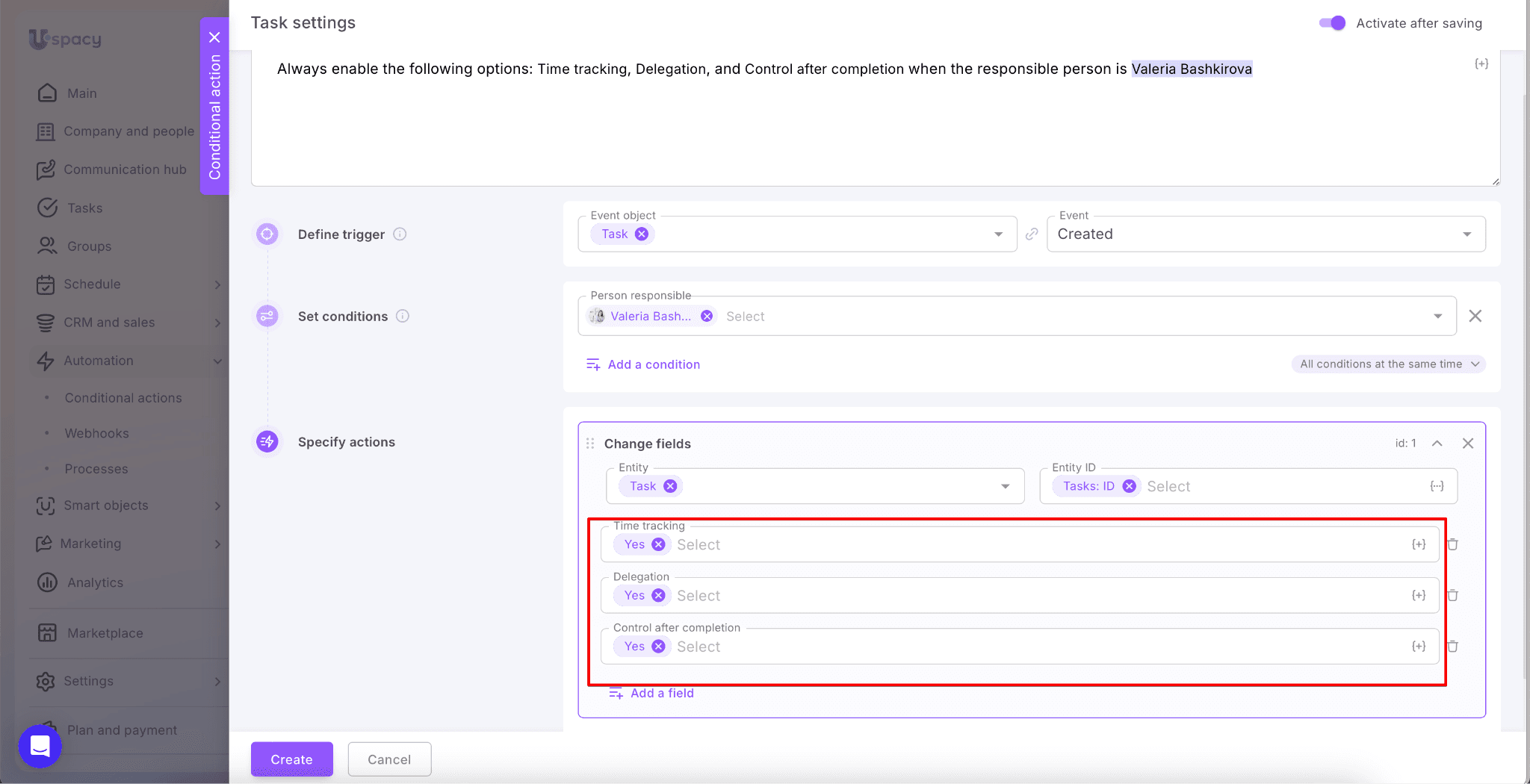The width and height of the screenshot is (1530, 784).
Task: Click the Create button
Action: [x=291, y=759]
